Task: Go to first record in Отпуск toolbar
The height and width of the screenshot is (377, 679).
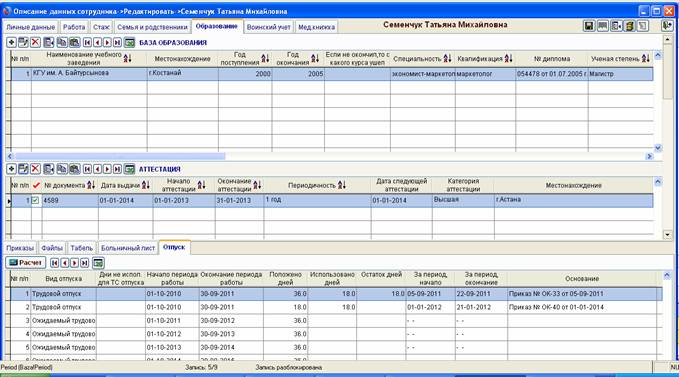Action: [x=55, y=263]
